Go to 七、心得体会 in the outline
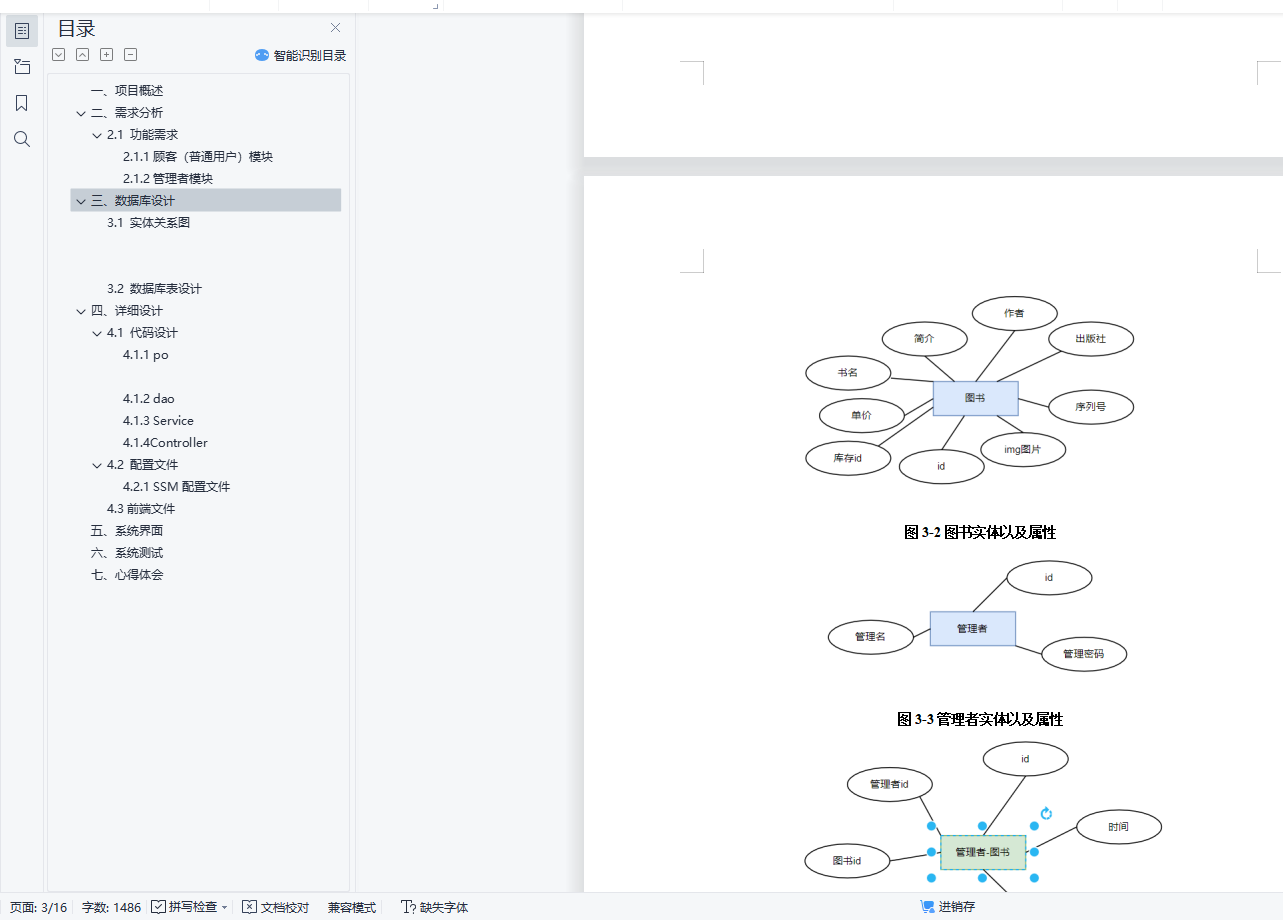This screenshot has width=1283, height=920. pyautogui.click(x=127, y=575)
